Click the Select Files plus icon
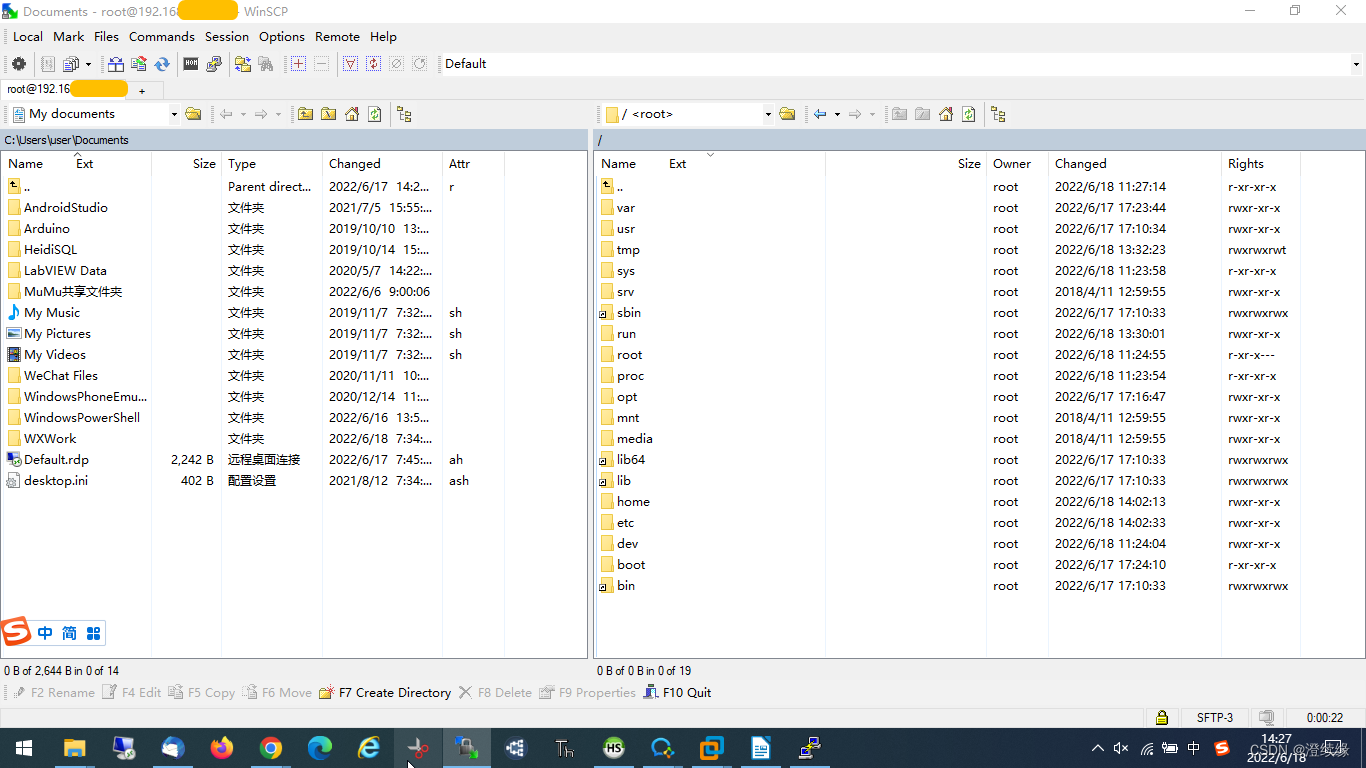This screenshot has height=768, width=1366. 298,64
